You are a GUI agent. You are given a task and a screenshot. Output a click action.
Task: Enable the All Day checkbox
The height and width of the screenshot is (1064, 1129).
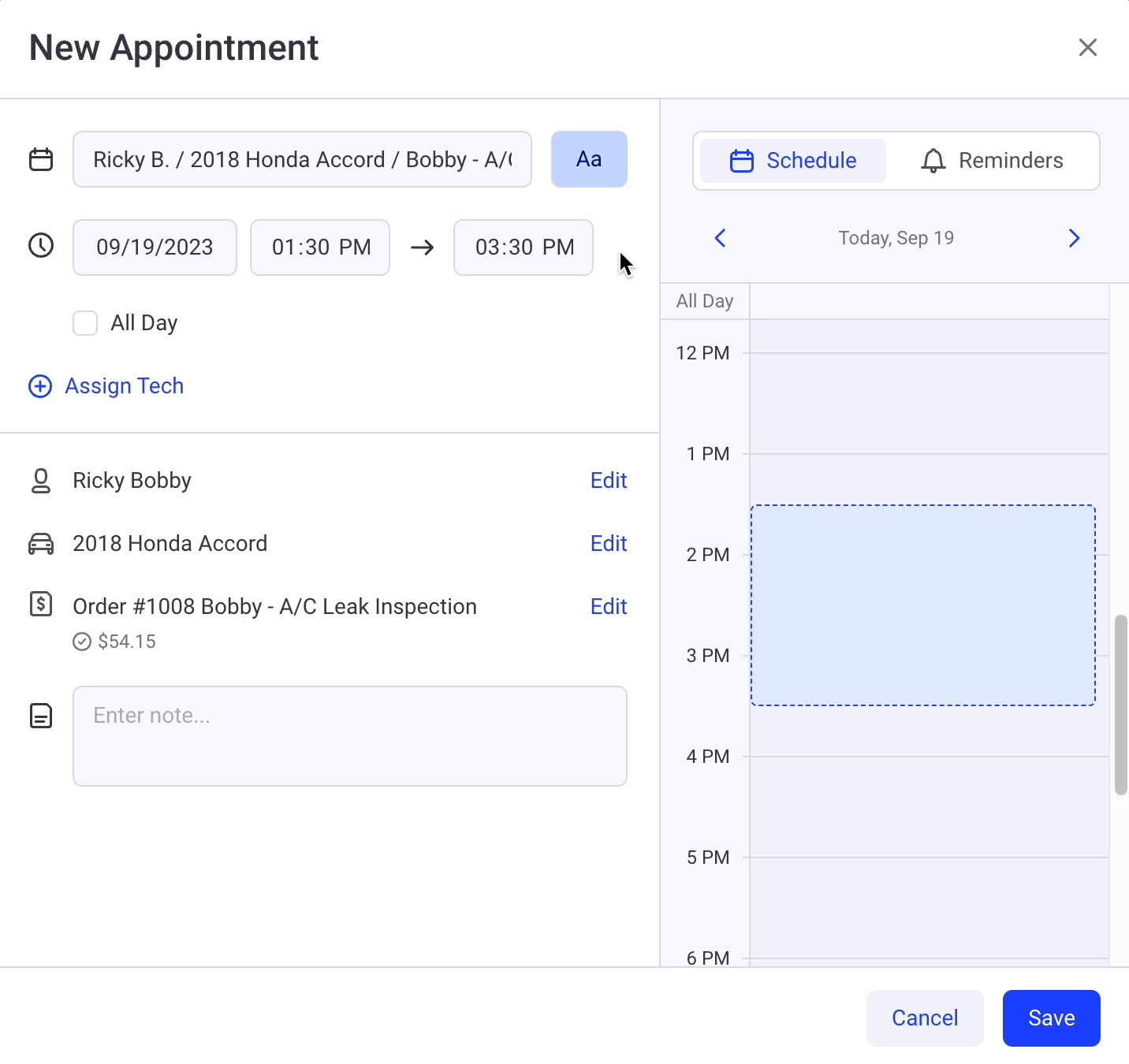(85, 323)
